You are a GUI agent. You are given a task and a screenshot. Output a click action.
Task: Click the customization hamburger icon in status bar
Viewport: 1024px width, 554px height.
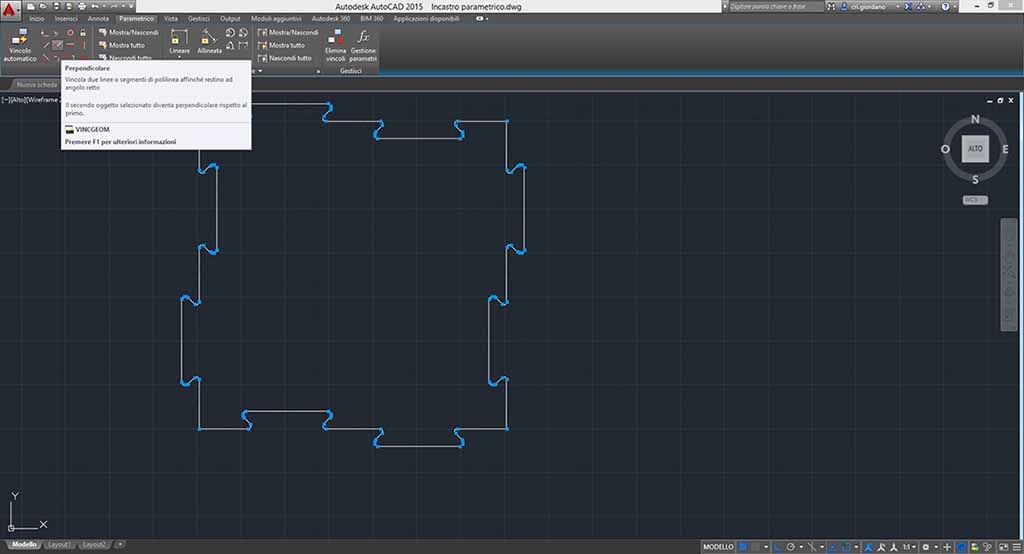pos(1016,547)
